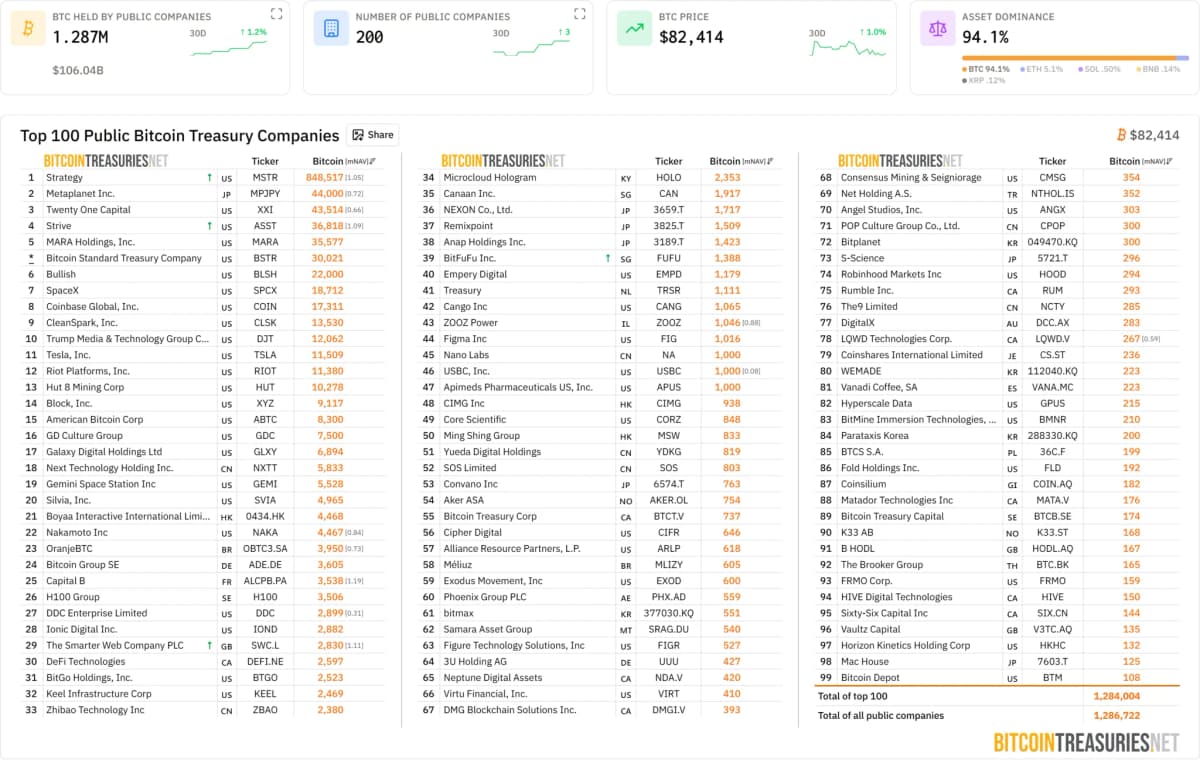Click the XRP .12% legend item
This screenshot has height=760, width=1200.
pos(984,80)
